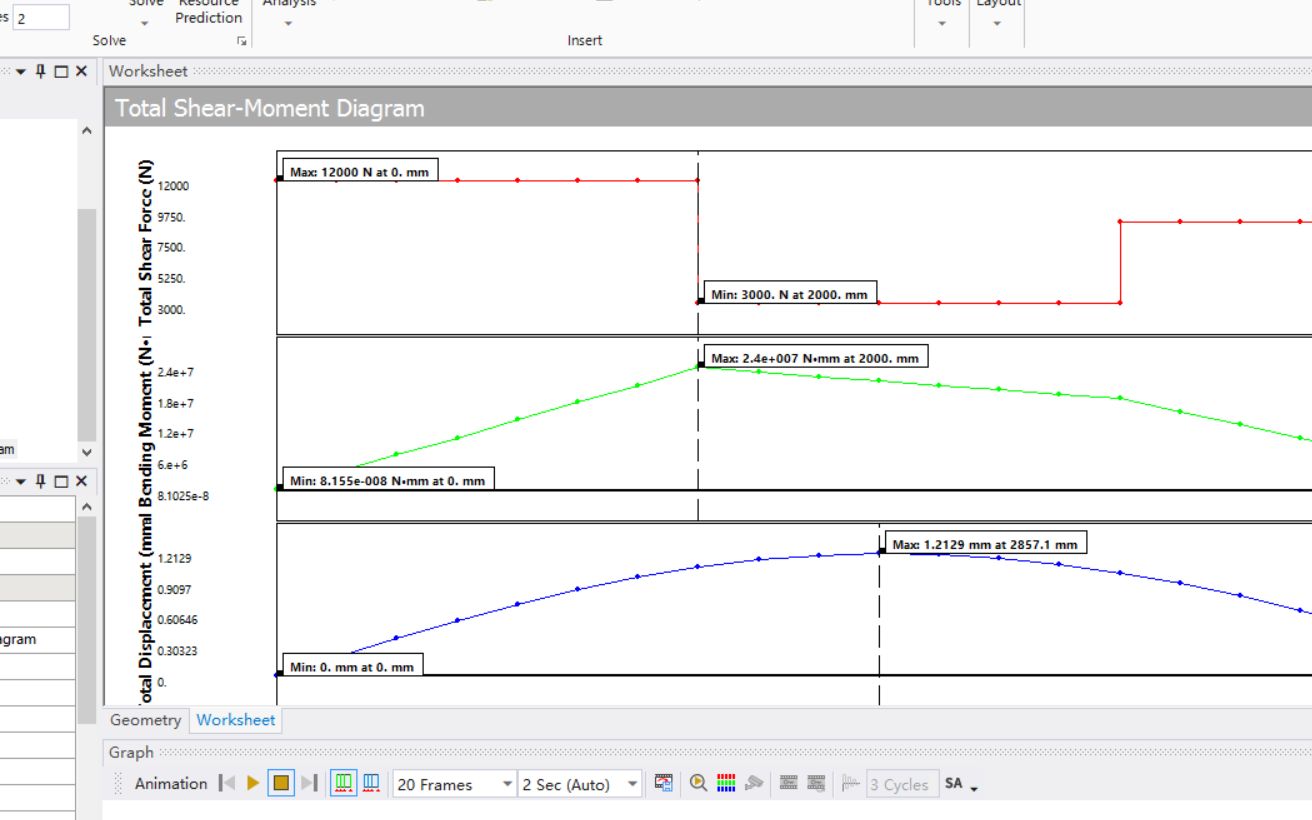
Task: Expand the Solve group dialog launcher
Action: coord(241,41)
